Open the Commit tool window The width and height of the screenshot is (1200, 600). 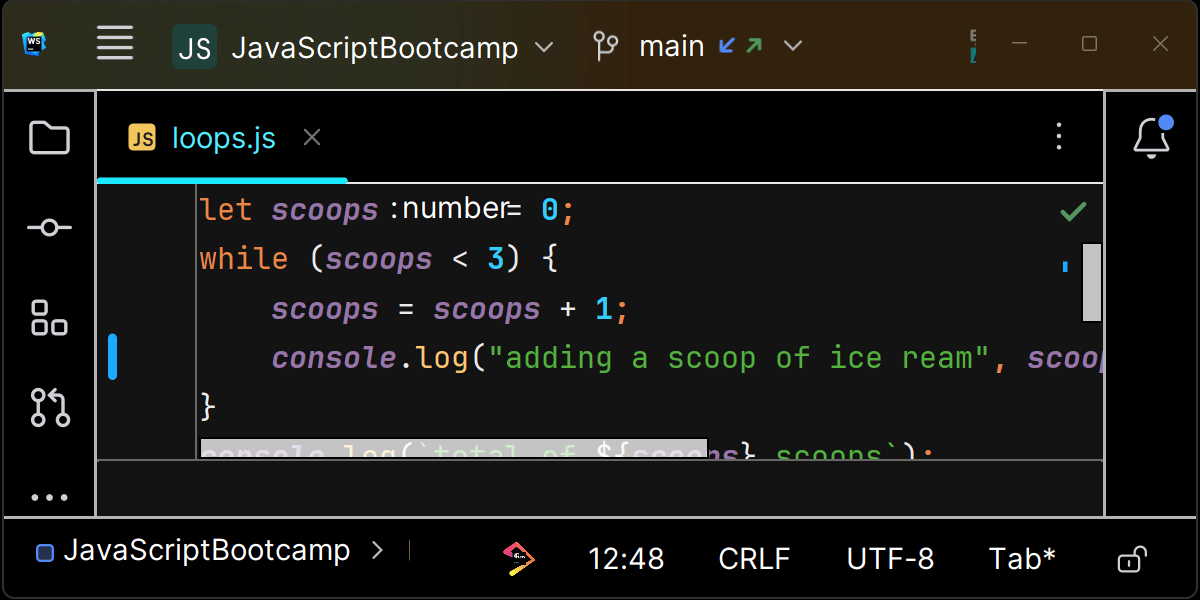[49, 228]
